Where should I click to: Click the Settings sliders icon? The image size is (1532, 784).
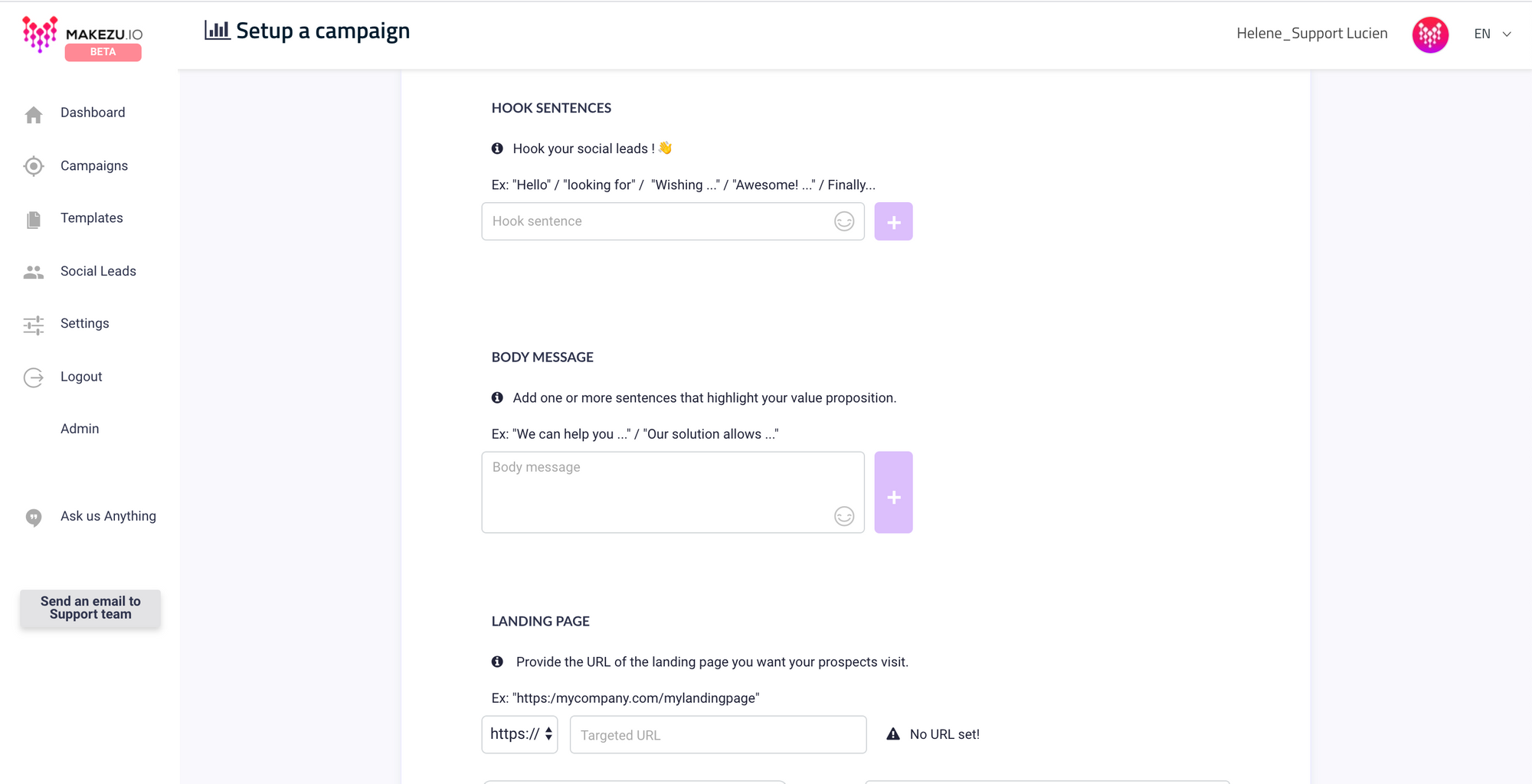34,325
